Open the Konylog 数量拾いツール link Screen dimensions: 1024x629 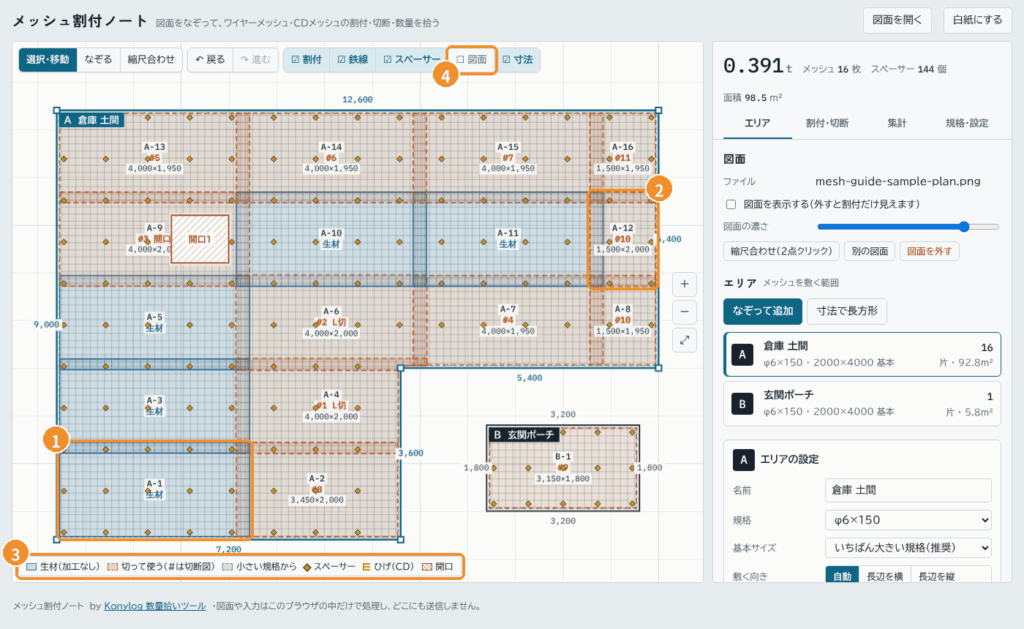coord(155,606)
